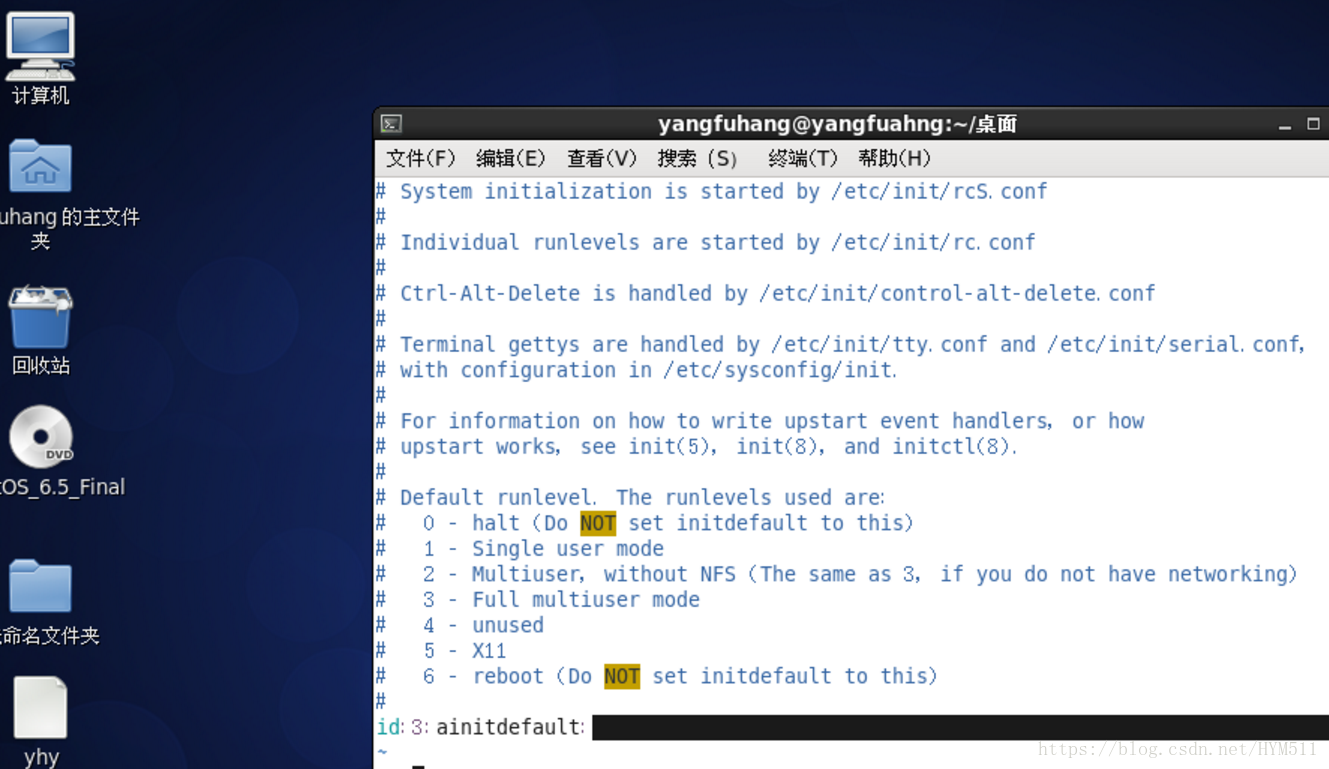Click the label 'yhy' under file icon
Viewport: 1329px width, 769px height.
click(41, 757)
